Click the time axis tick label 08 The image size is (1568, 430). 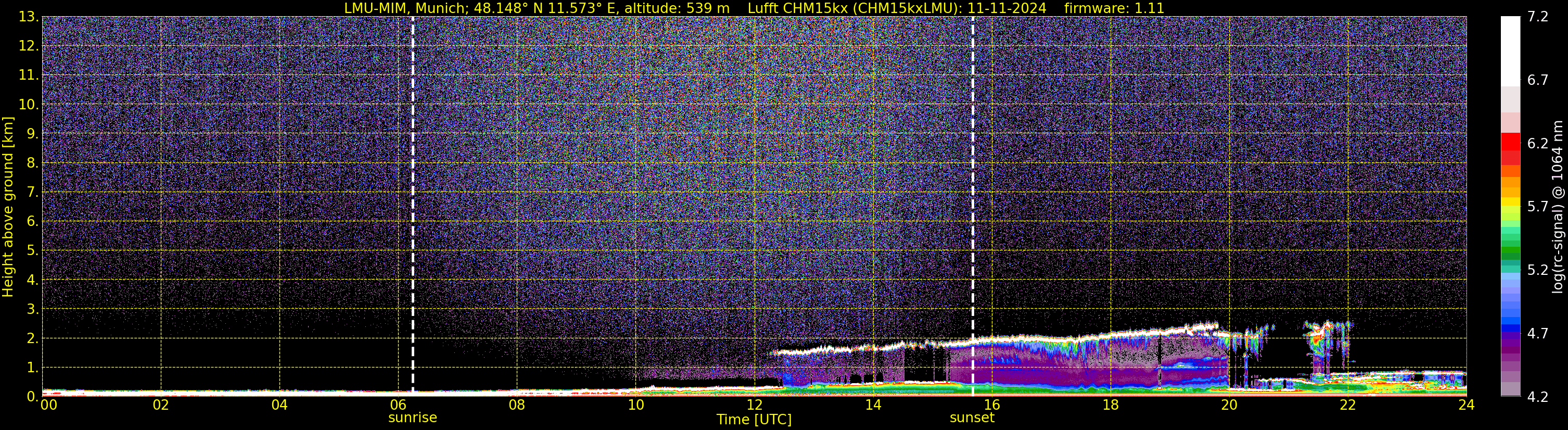point(517,405)
